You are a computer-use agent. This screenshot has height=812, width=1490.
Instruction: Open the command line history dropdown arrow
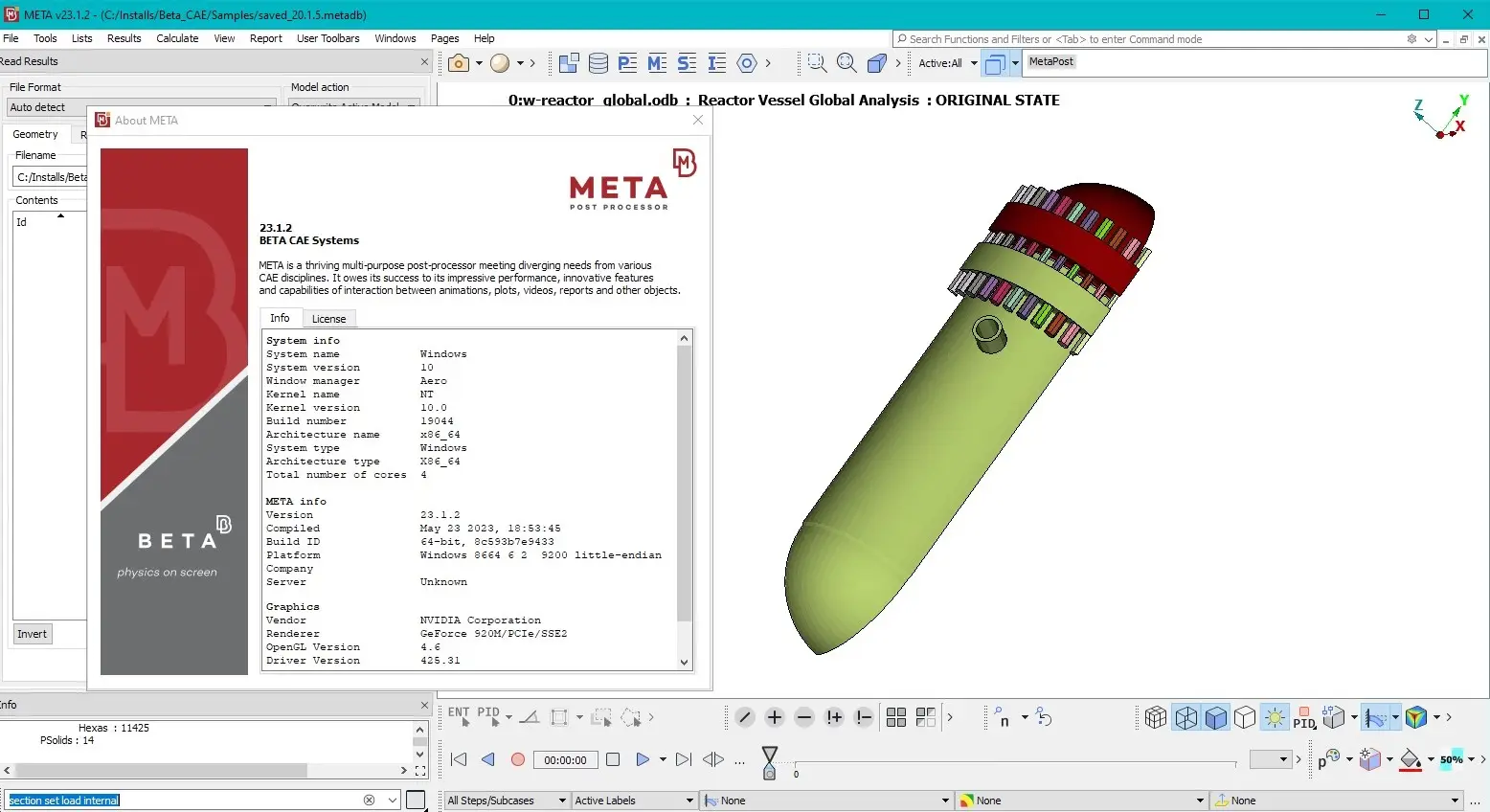393,801
